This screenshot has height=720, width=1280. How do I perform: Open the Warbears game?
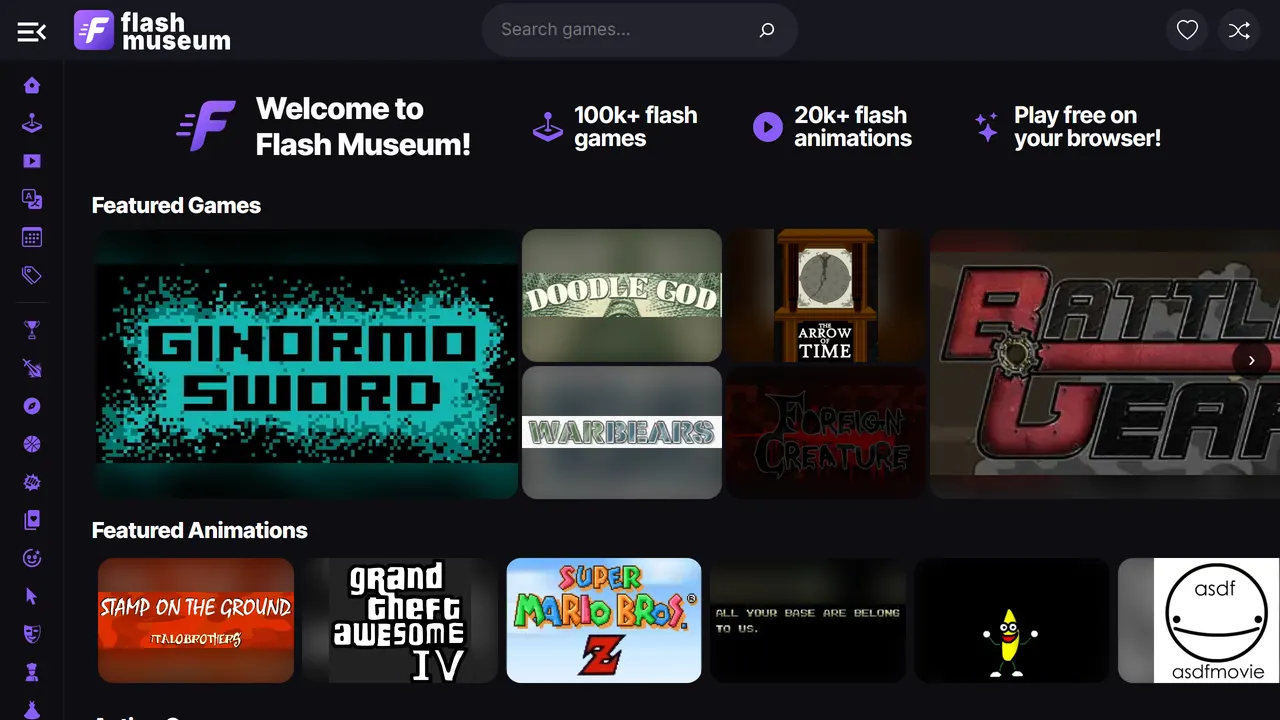pos(622,432)
